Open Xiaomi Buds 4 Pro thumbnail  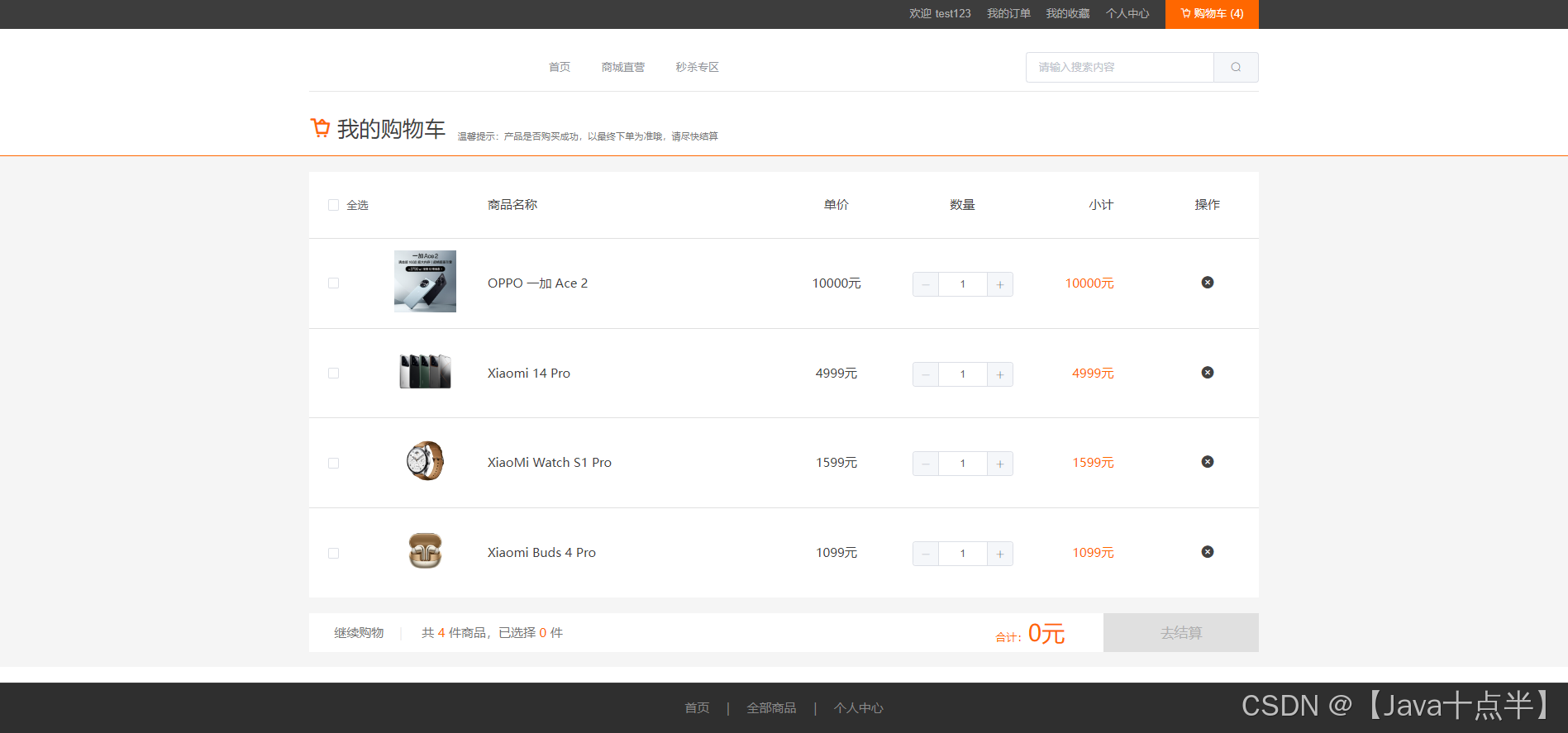pyautogui.click(x=425, y=551)
